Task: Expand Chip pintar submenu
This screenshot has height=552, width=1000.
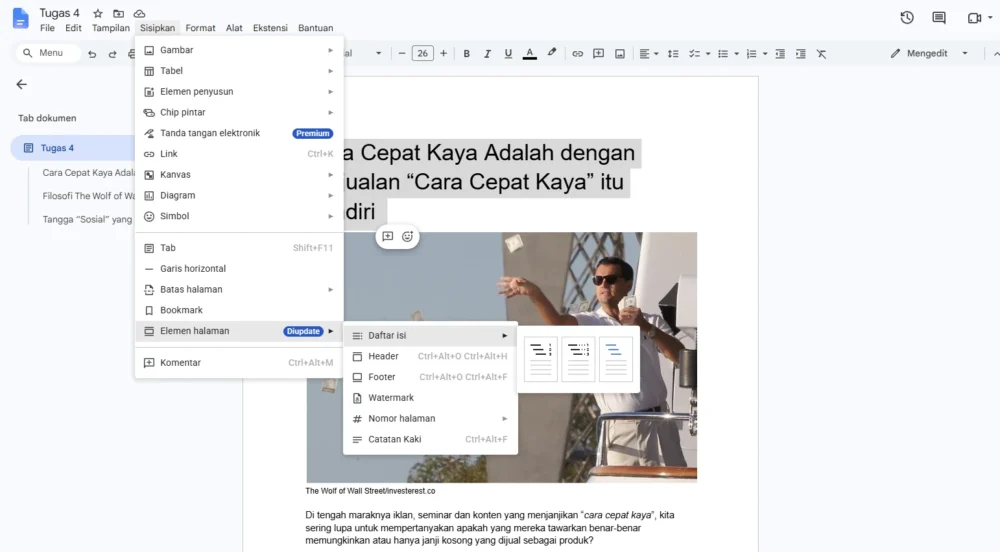Action: [239, 112]
